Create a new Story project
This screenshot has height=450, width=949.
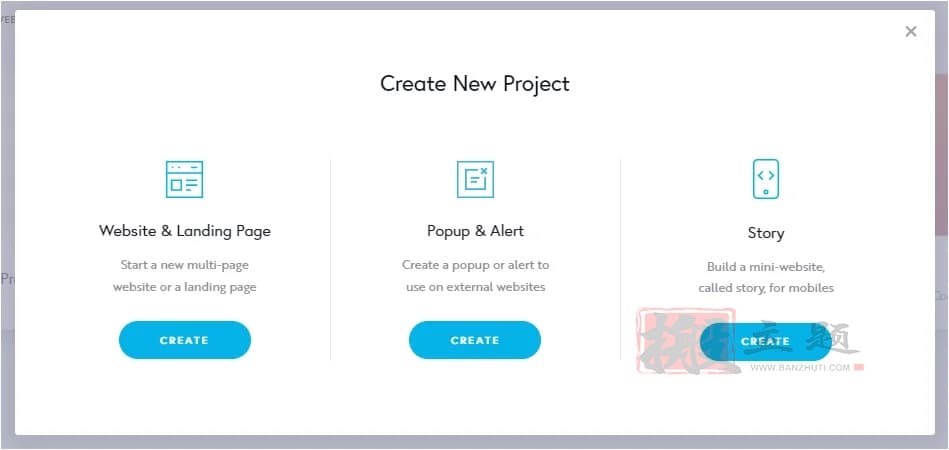(766, 342)
